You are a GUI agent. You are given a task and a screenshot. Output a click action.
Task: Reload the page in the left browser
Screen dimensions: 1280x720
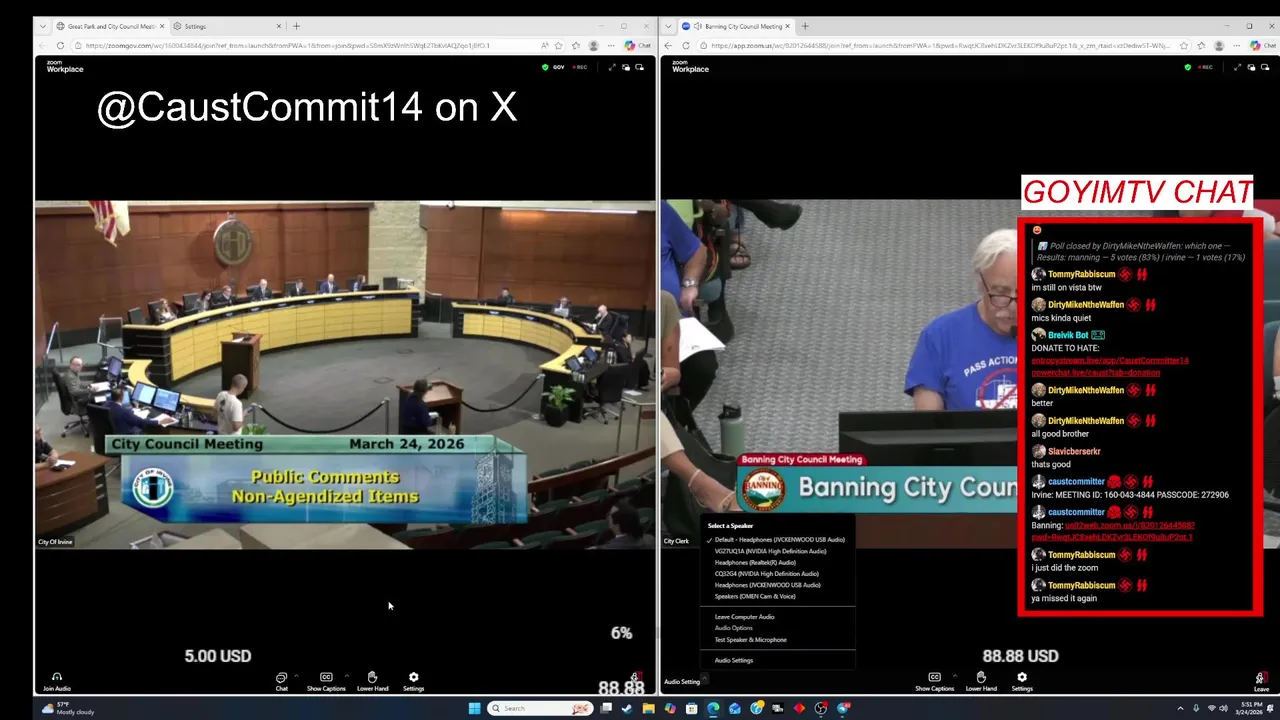pyautogui.click(x=60, y=45)
